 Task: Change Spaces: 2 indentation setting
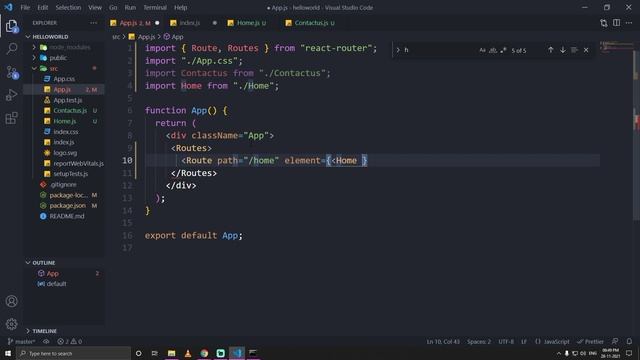pos(479,342)
